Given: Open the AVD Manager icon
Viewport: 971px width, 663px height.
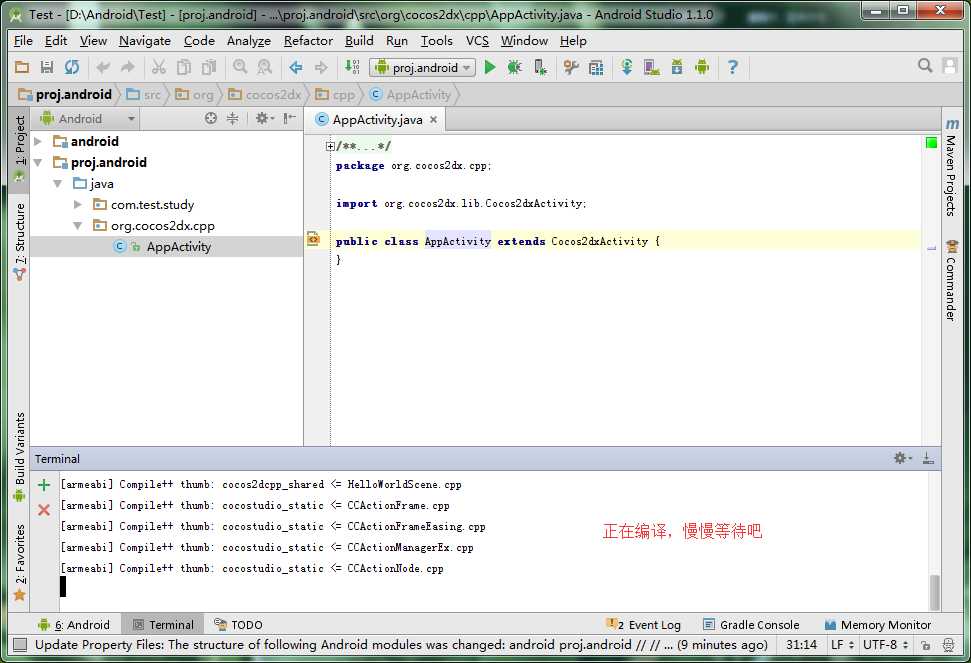Looking at the screenshot, I should pyautogui.click(x=651, y=67).
